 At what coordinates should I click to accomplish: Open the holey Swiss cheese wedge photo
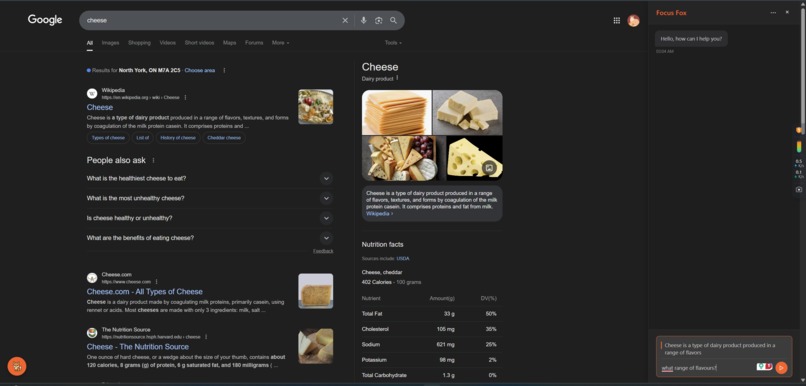coord(474,158)
